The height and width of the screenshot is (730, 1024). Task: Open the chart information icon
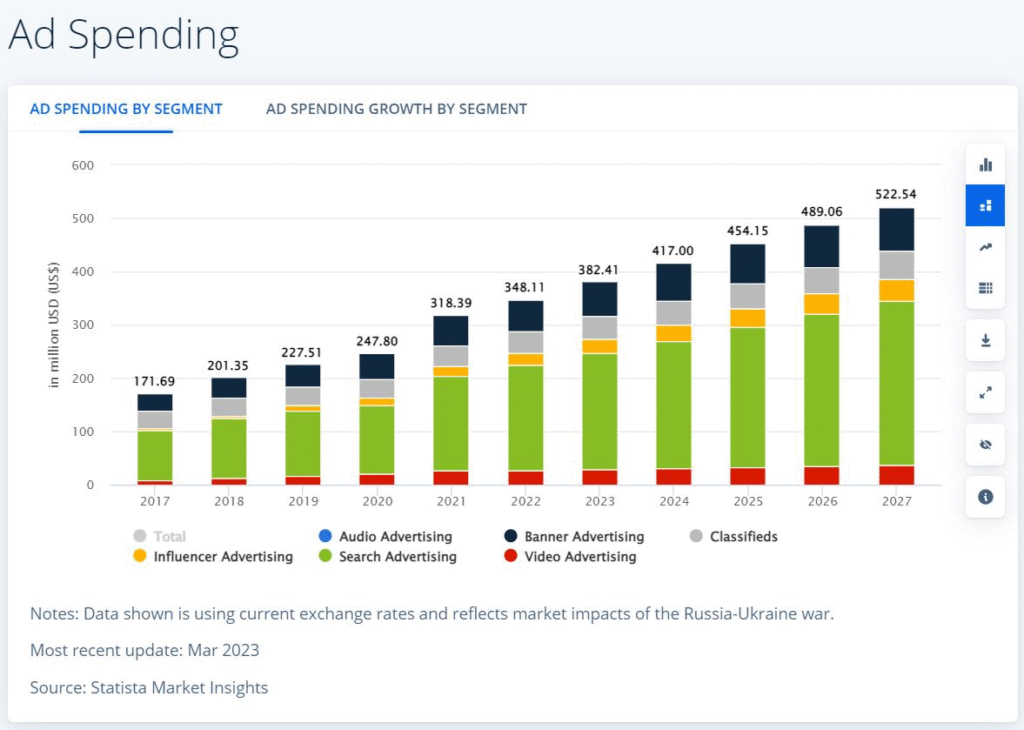(x=985, y=497)
